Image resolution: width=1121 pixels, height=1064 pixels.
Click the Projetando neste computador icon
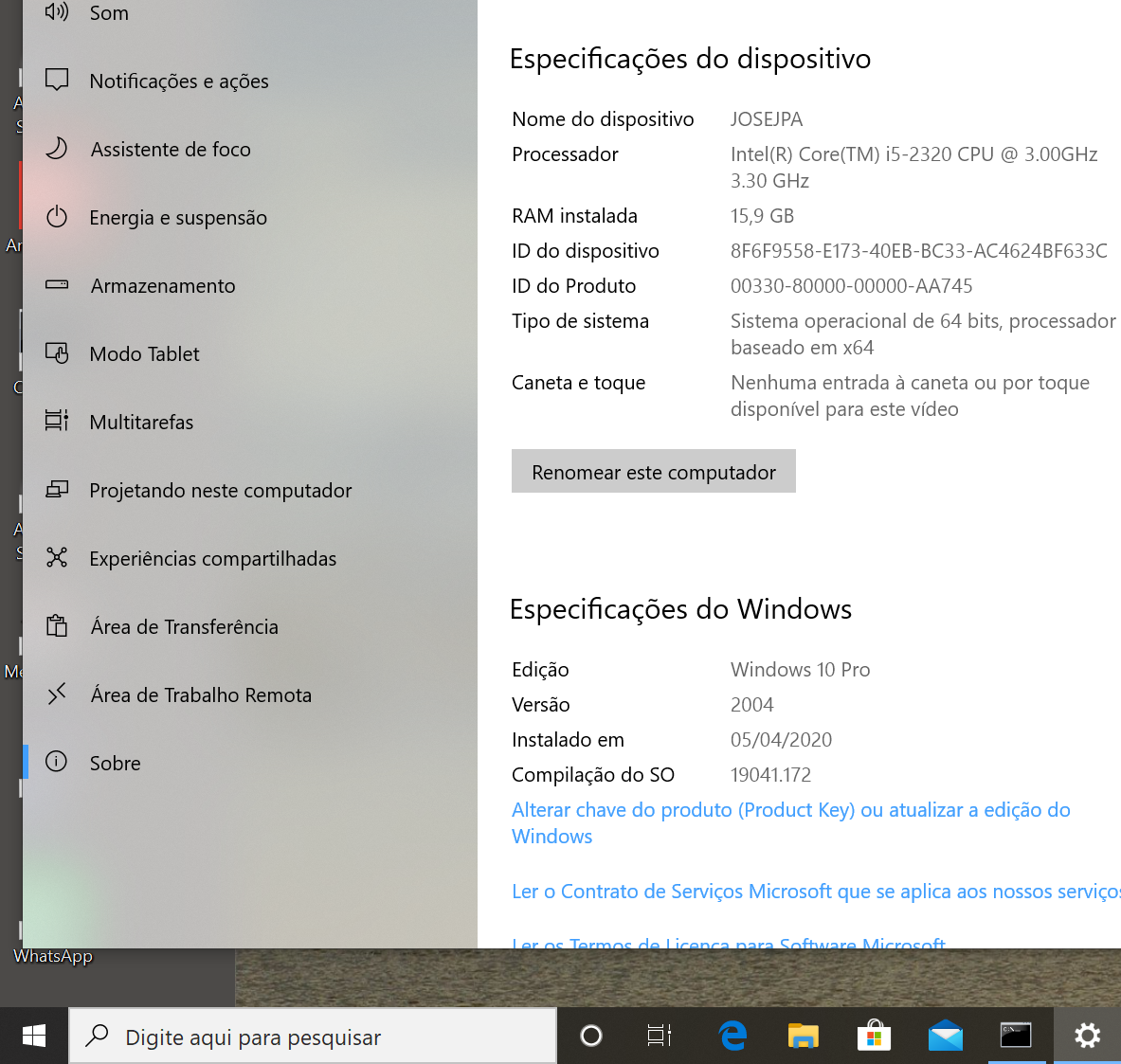click(57, 490)
